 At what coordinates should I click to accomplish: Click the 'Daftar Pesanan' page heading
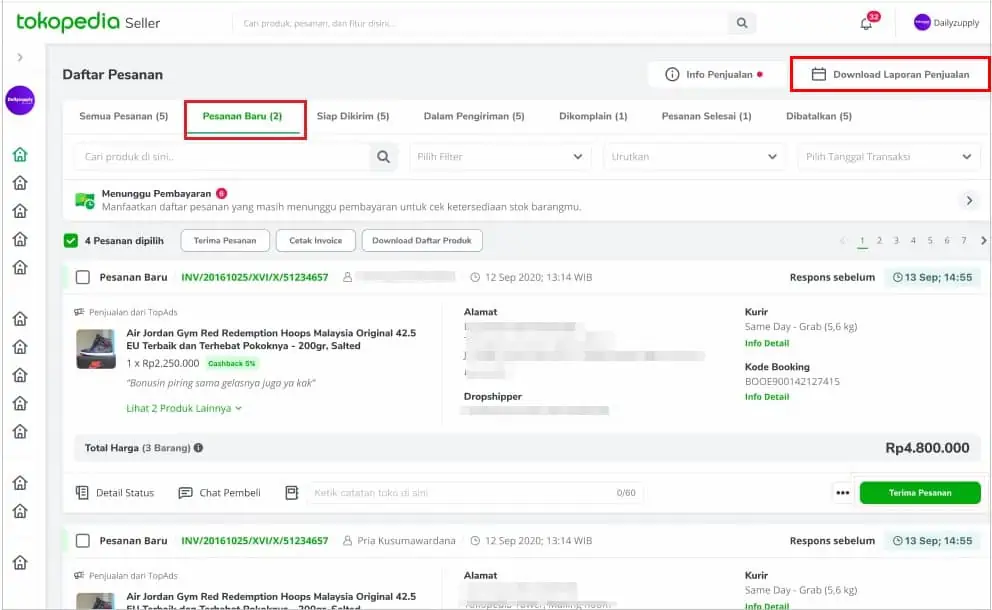click(113, 75)
